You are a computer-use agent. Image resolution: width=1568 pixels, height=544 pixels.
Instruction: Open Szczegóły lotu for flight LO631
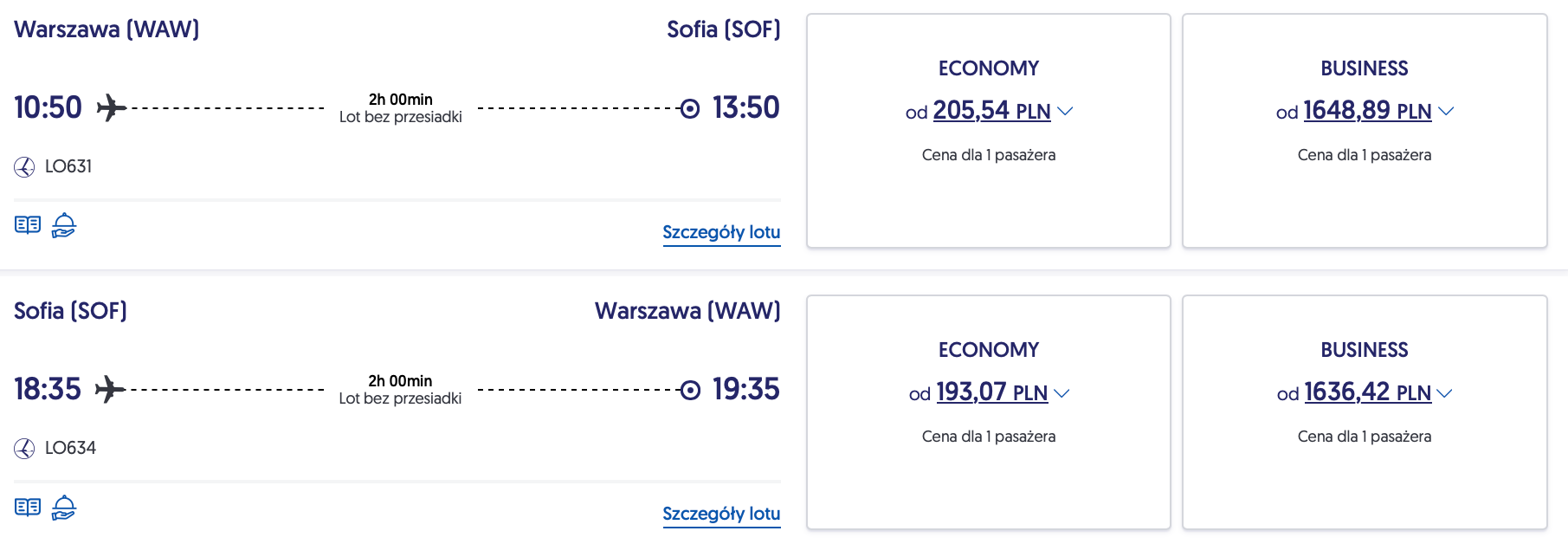click(x=721, y=232)
